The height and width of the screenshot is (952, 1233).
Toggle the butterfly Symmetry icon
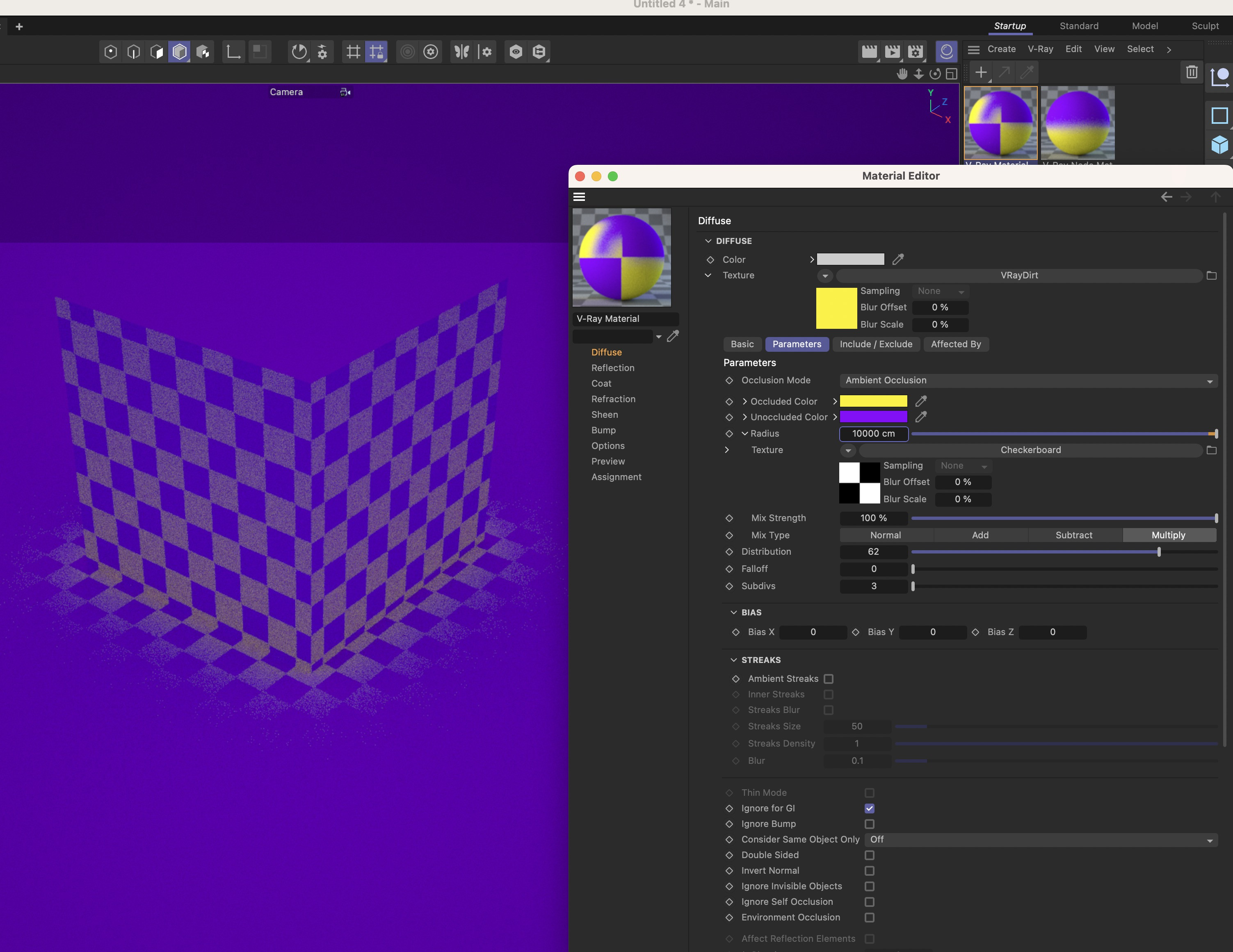click(462, 52)
